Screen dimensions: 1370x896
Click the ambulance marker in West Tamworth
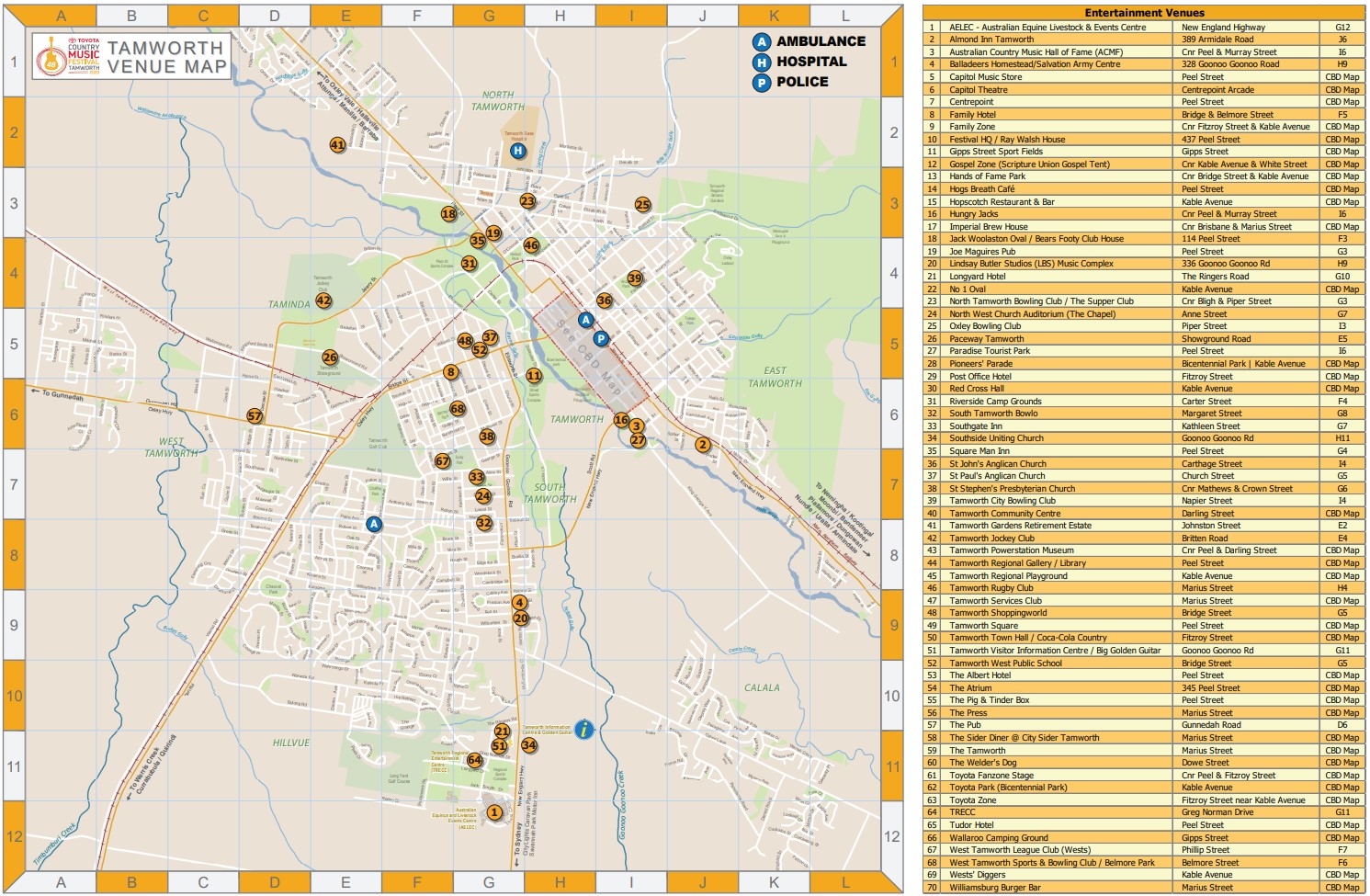373,524
